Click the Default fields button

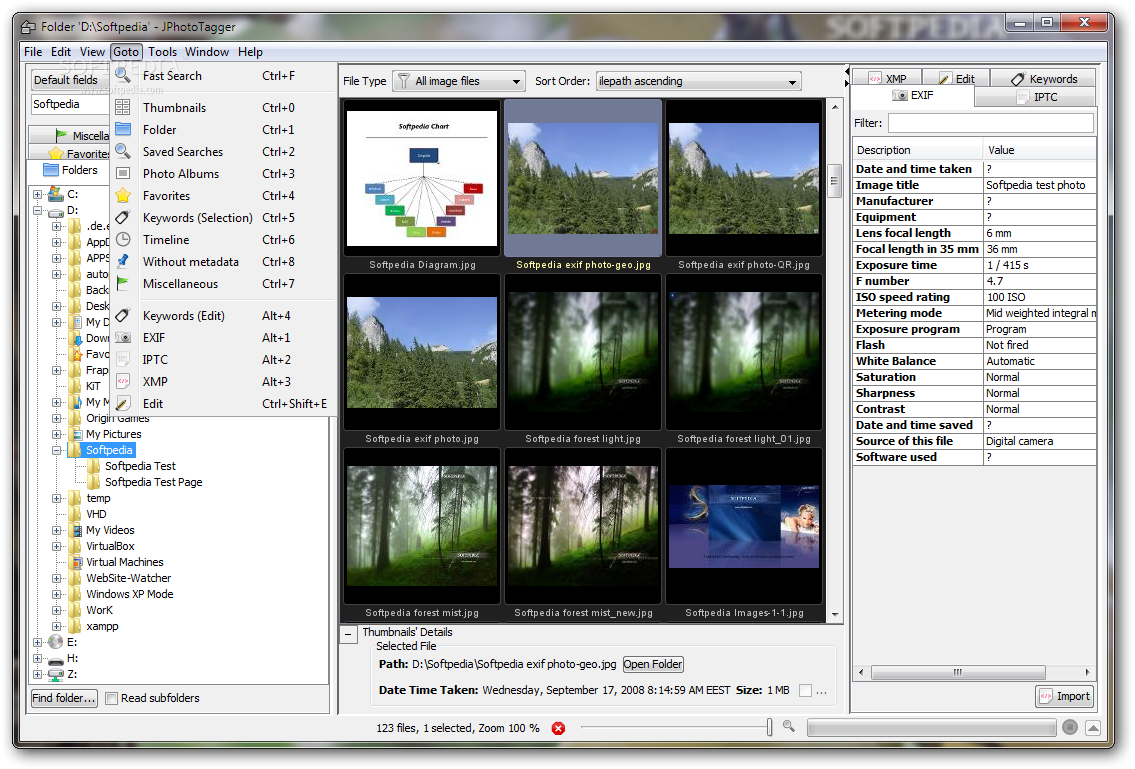click(x=70, y=80)
